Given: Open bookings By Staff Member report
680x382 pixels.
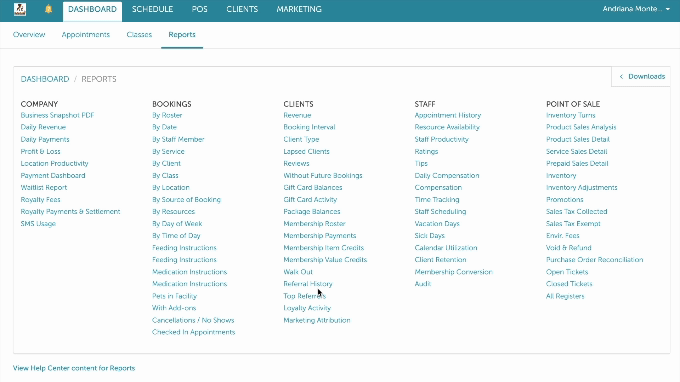Looking at the screenshot, I should [x=178, y=140].
